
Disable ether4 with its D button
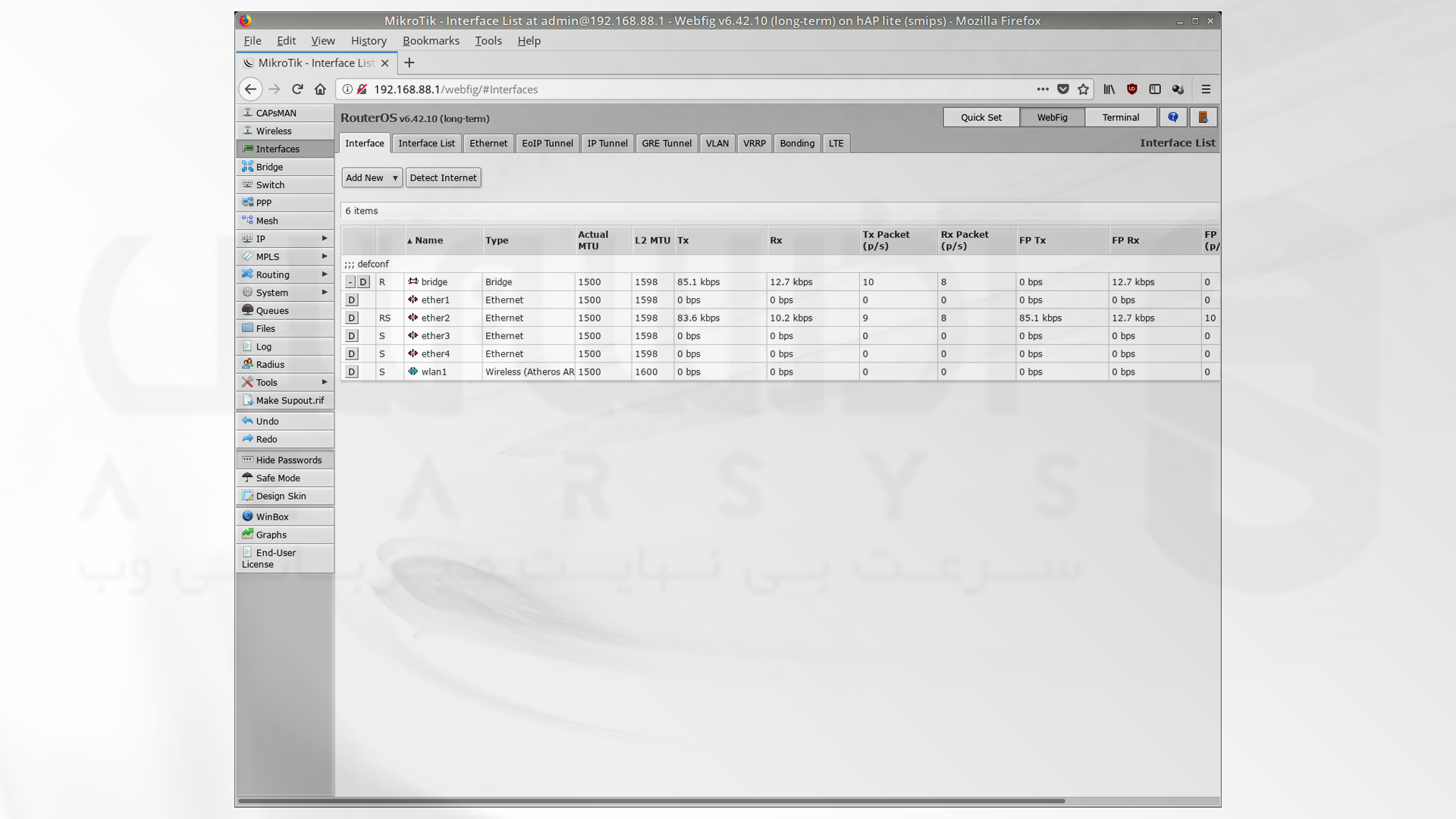tap(352, 354)
